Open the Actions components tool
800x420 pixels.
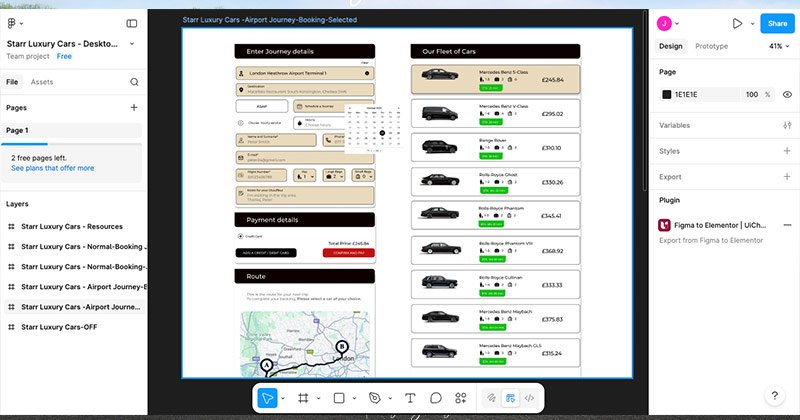tap(461, 398)
